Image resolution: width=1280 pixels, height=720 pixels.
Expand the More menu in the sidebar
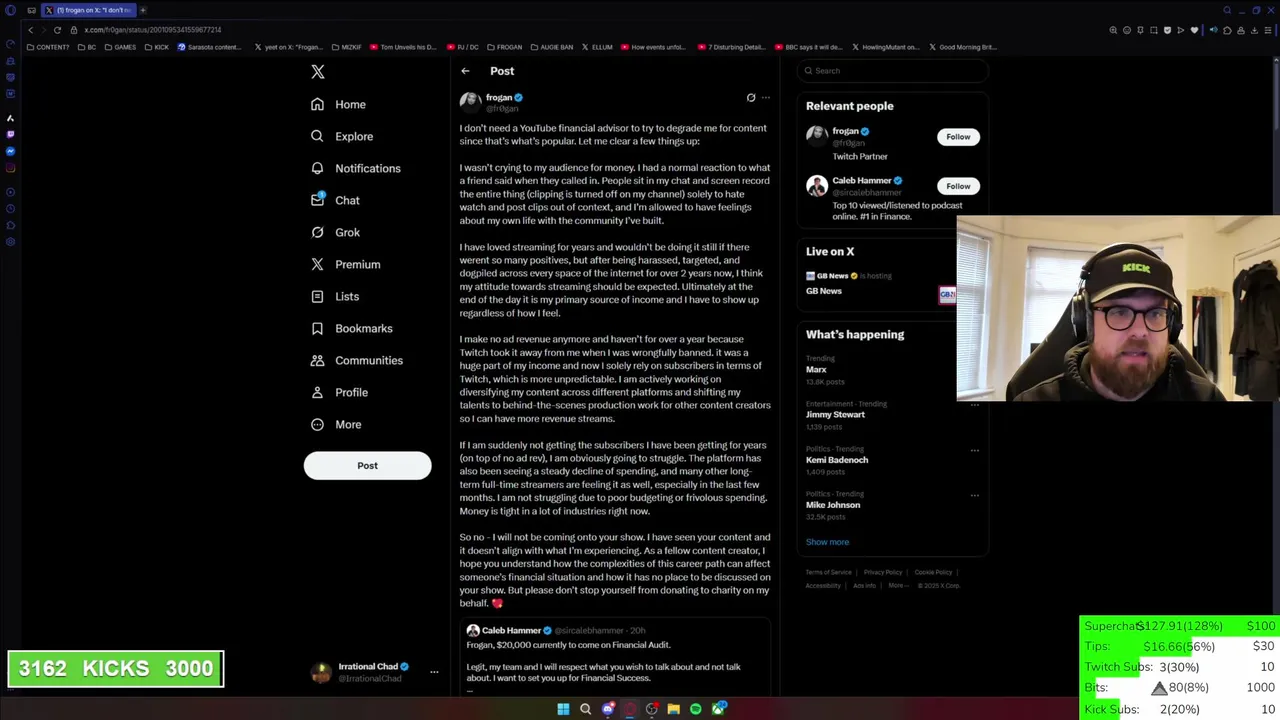point(337,424)
